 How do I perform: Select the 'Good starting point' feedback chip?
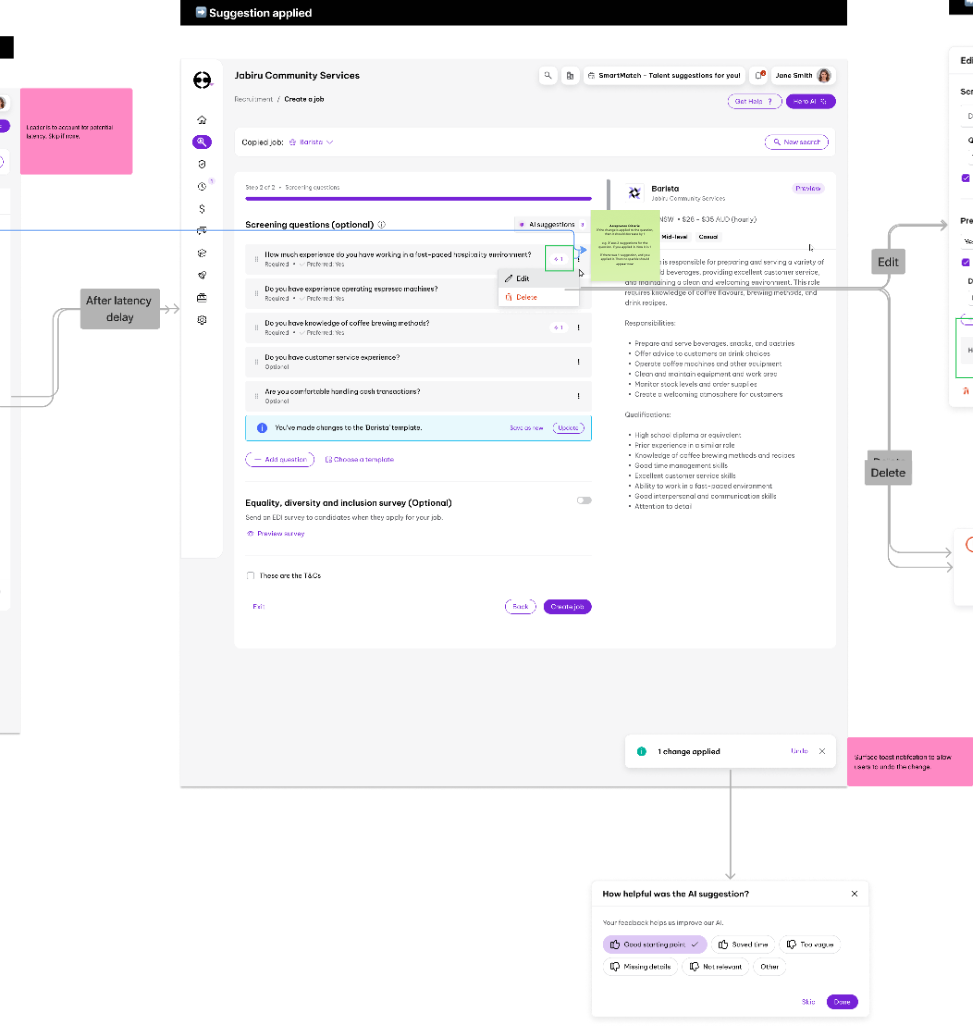pos(655,944)
